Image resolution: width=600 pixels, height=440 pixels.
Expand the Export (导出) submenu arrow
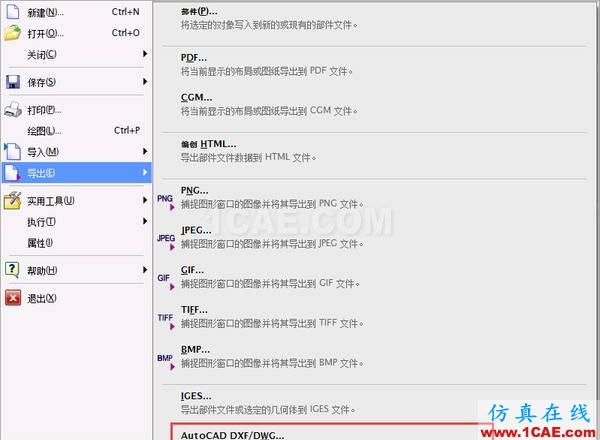click(145, 172)
